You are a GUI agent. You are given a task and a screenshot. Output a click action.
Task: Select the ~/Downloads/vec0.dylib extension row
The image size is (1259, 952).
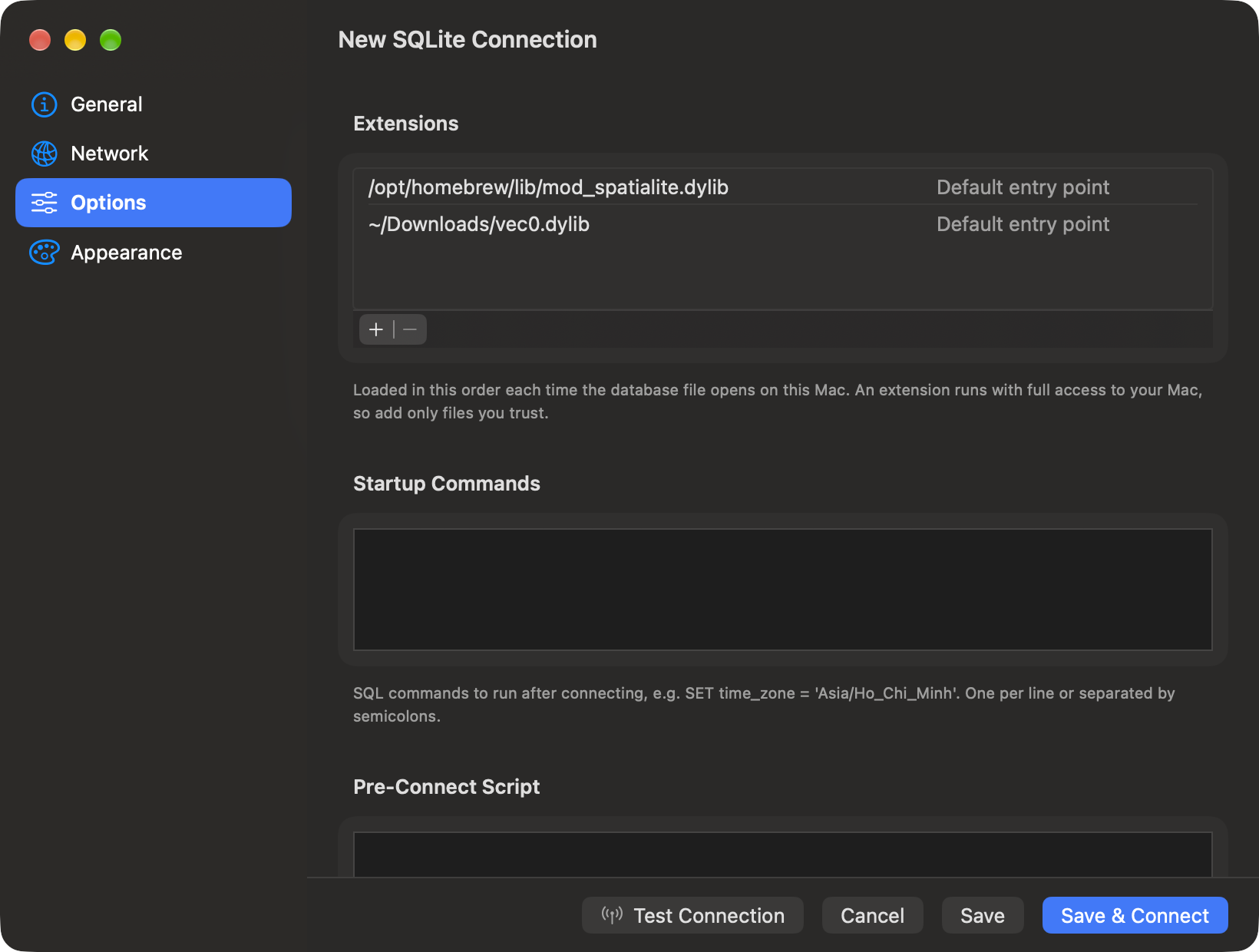[x=783, y=224]
